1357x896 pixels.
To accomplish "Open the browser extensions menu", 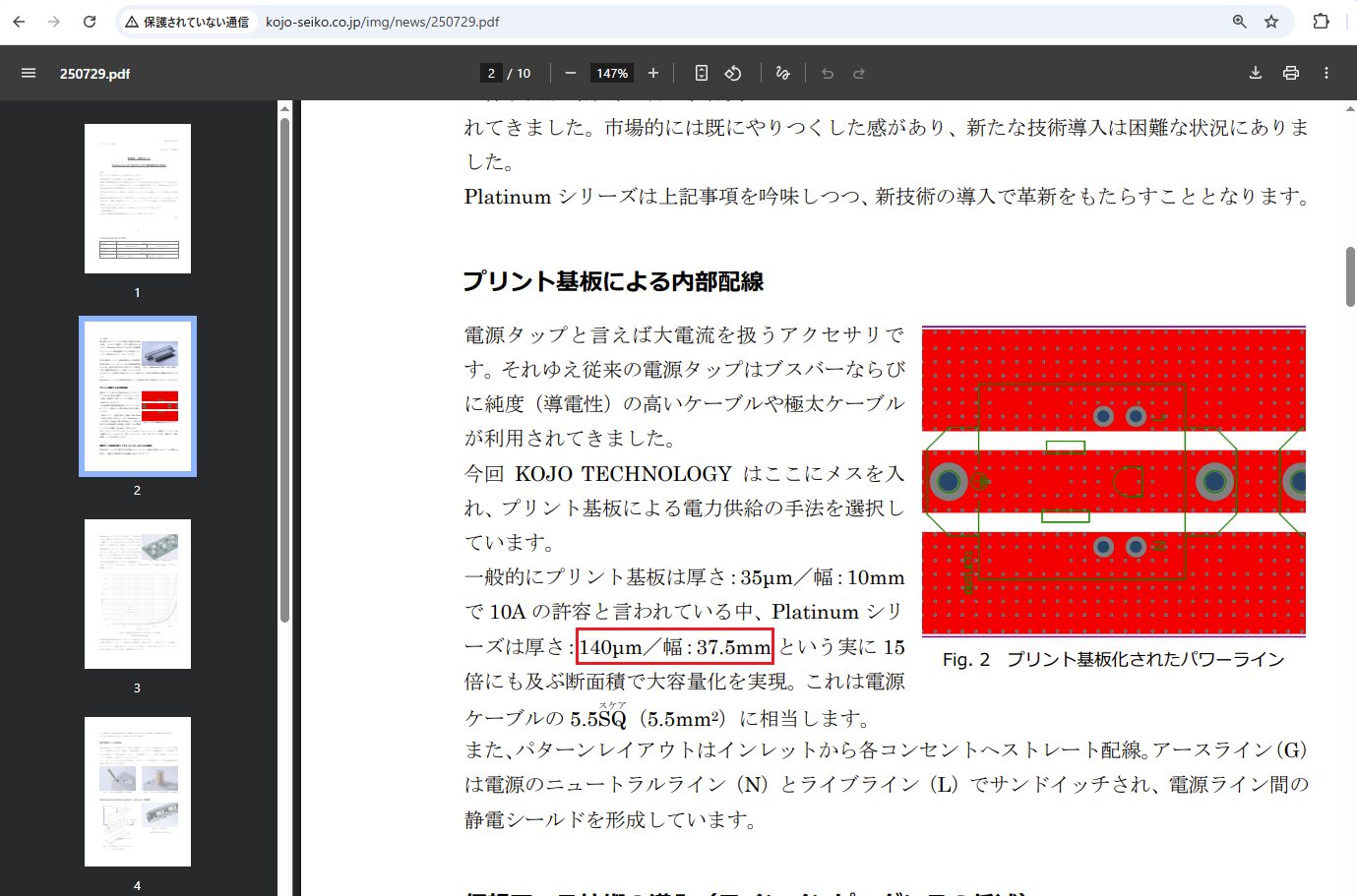I will pyautogui.click(x=1322, y=22).
